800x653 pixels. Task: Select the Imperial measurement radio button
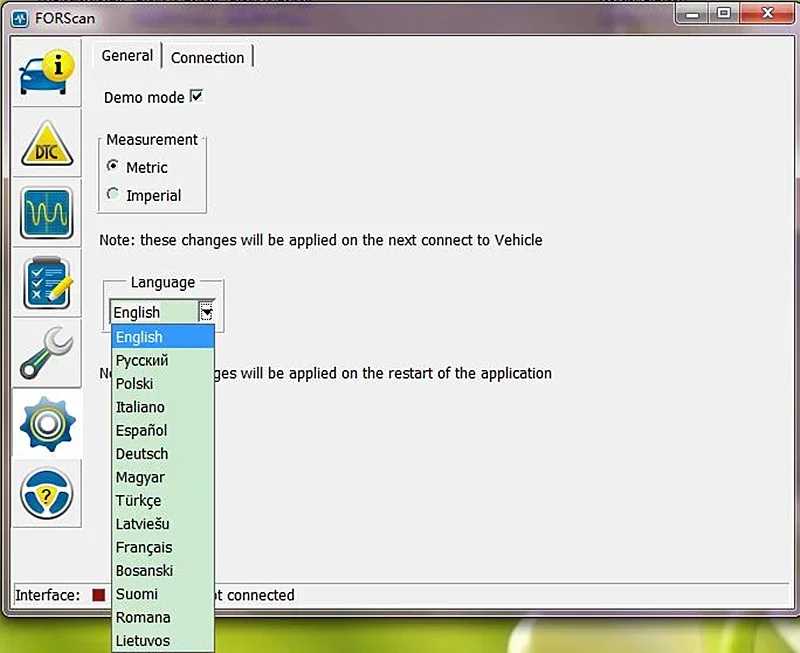pyautogui.click(x=112, y=194)
